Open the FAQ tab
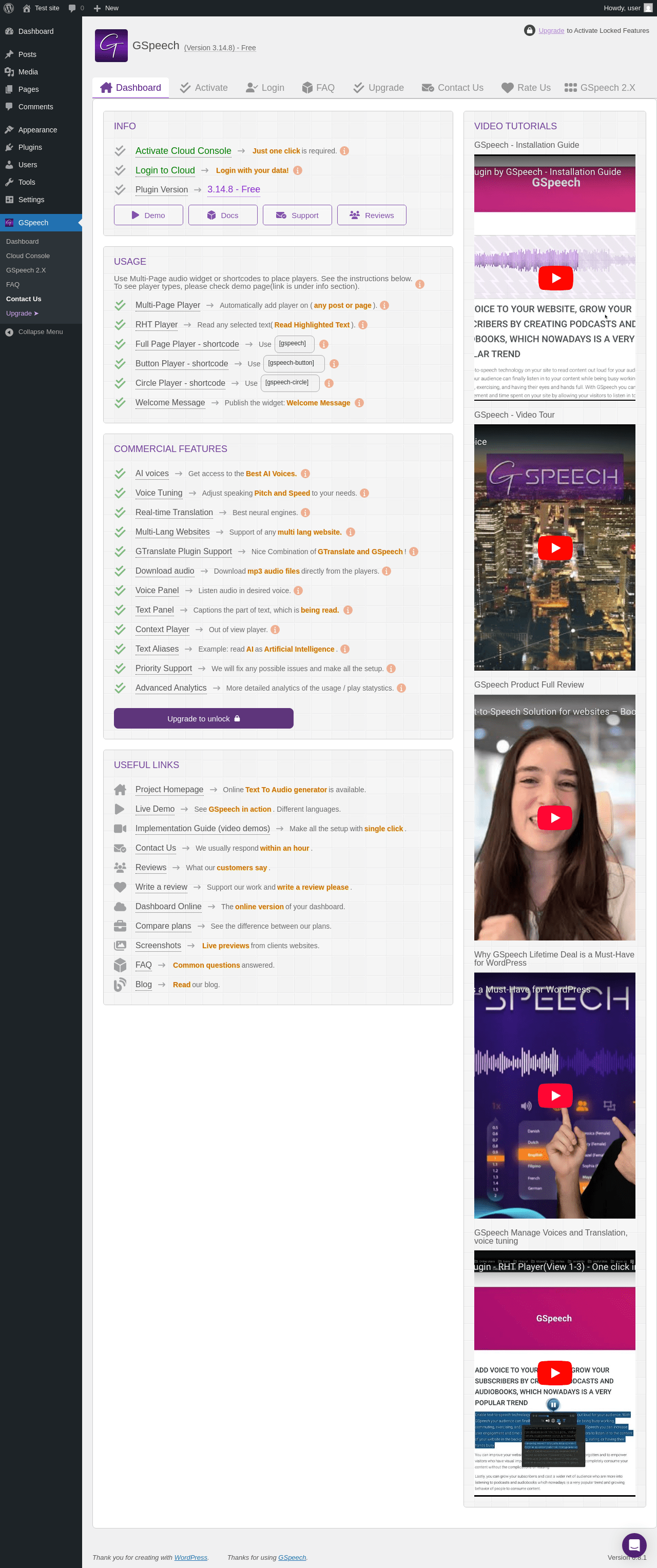Screen dimensions: 657x1568 (318, 88)
